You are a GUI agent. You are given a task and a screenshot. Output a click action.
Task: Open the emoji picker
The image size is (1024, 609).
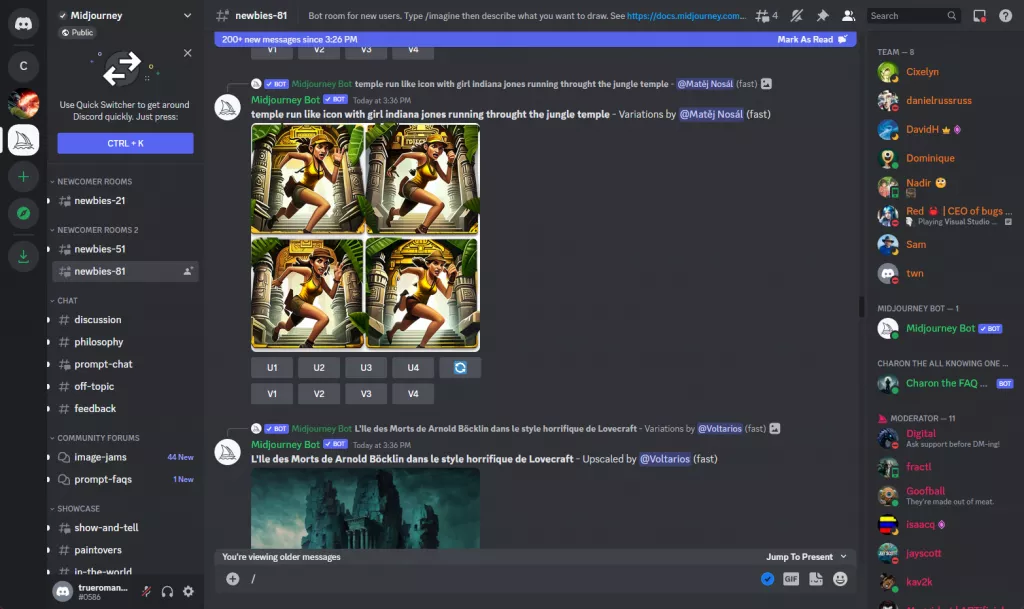click(840, 578)
